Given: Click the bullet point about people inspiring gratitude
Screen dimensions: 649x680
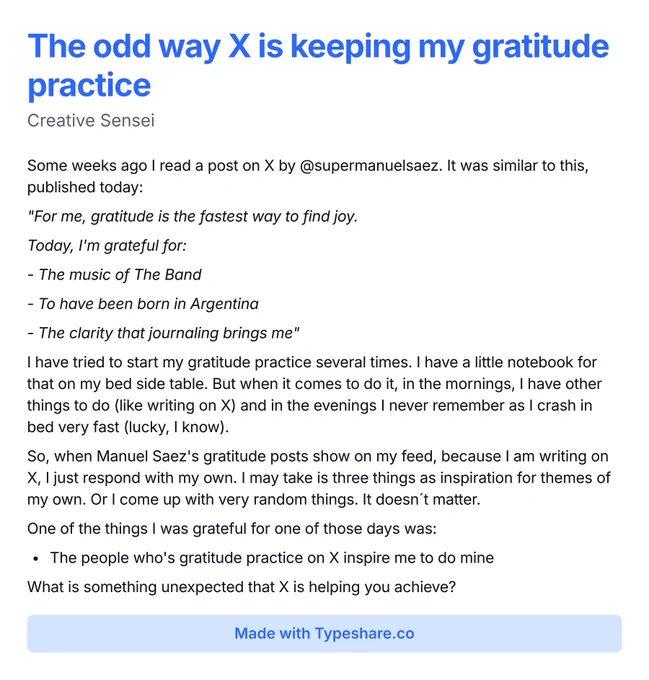Looking at the screenshot, I should pos(272,558).
